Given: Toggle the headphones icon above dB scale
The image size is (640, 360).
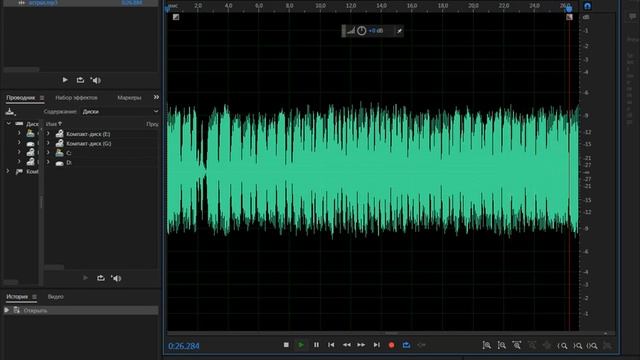Looking at the screenshot, I should click(x=587, y=6).
